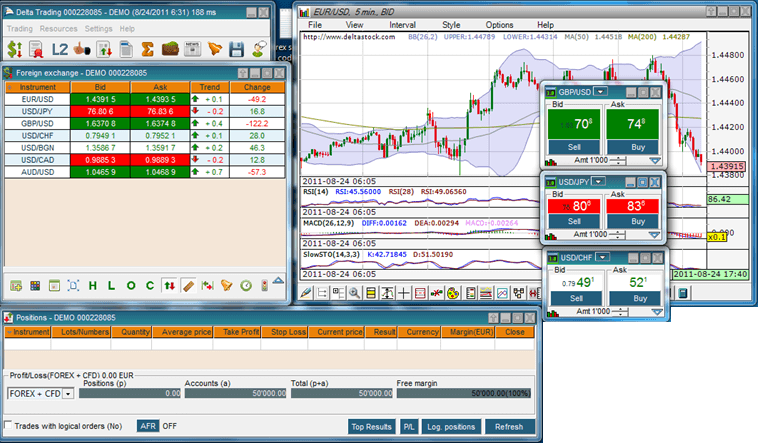Screen dimensions: 758x443
Task: Open the FOREX + CFD combo box
Action: click(40, 394)
